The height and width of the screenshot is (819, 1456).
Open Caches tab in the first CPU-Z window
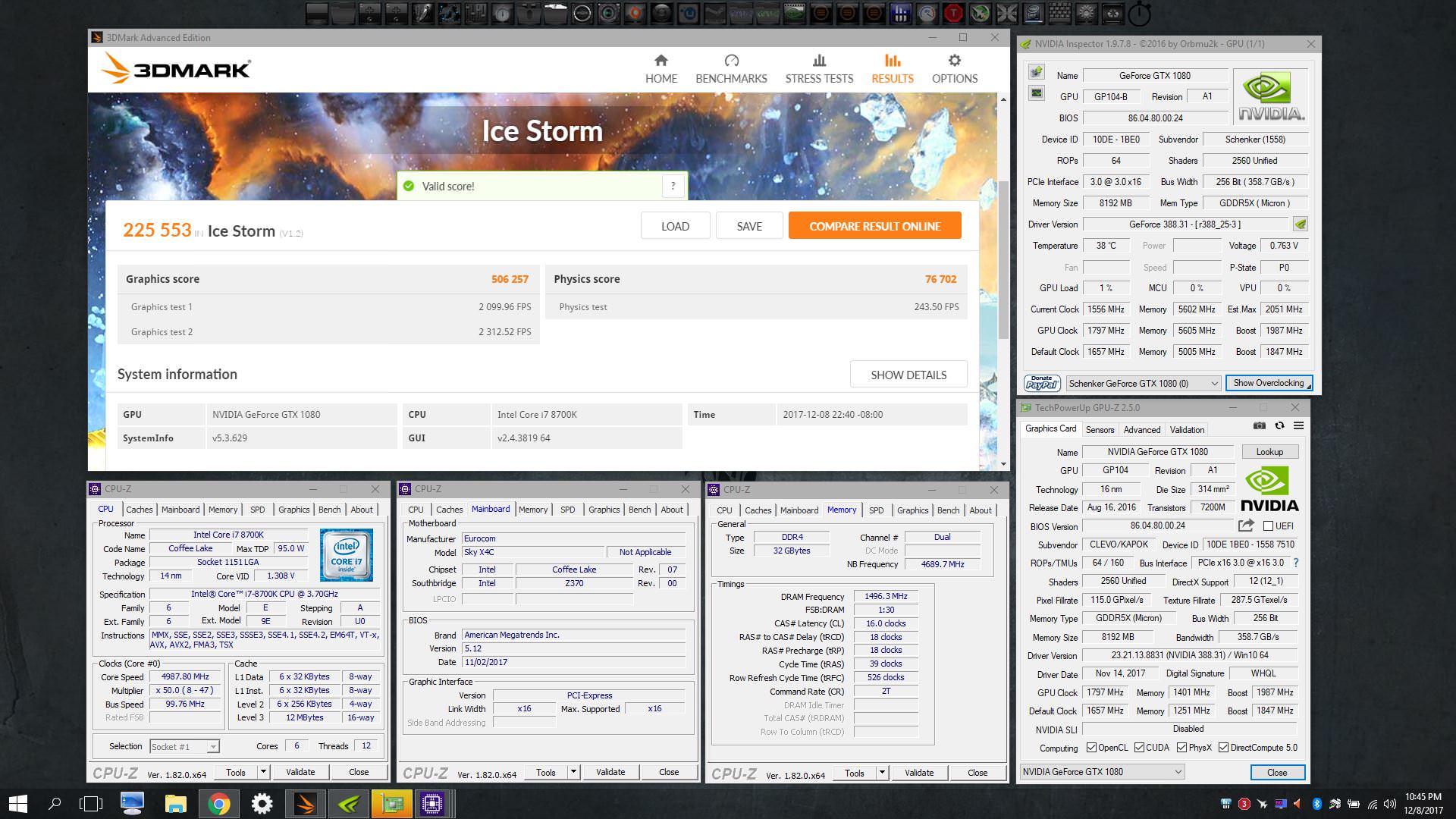click(140, 510)
